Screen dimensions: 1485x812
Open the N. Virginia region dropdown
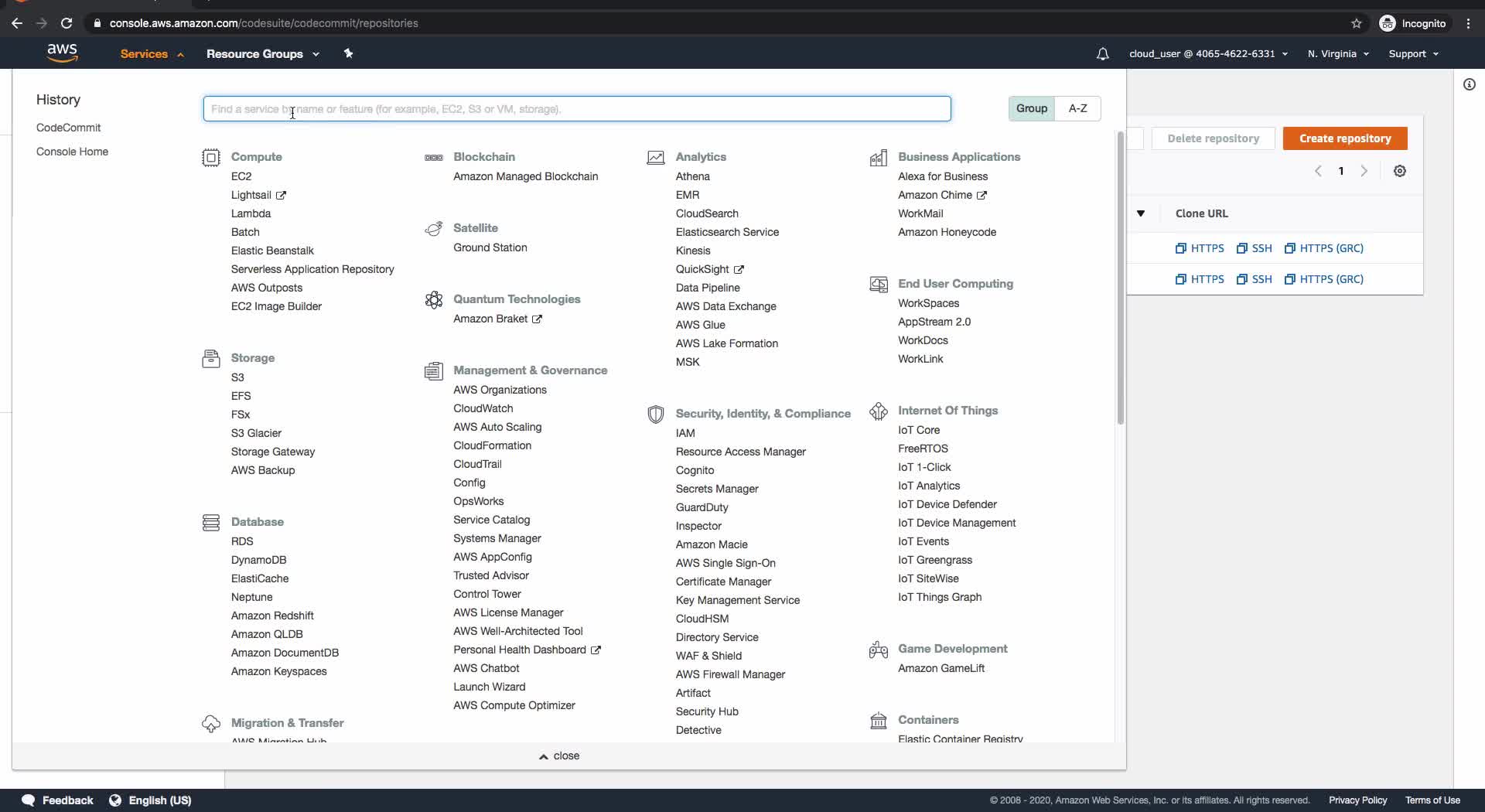pos(1338,54)
